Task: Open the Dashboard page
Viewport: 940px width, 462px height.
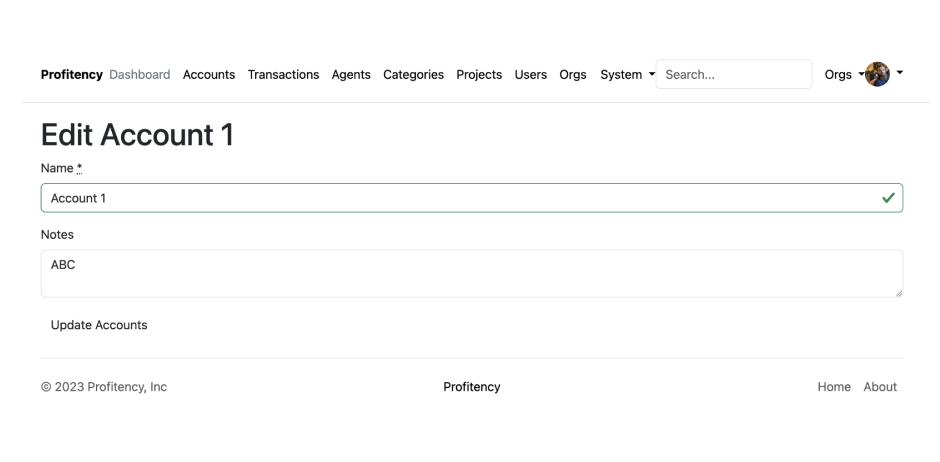Action: click(x=139, y=74)
